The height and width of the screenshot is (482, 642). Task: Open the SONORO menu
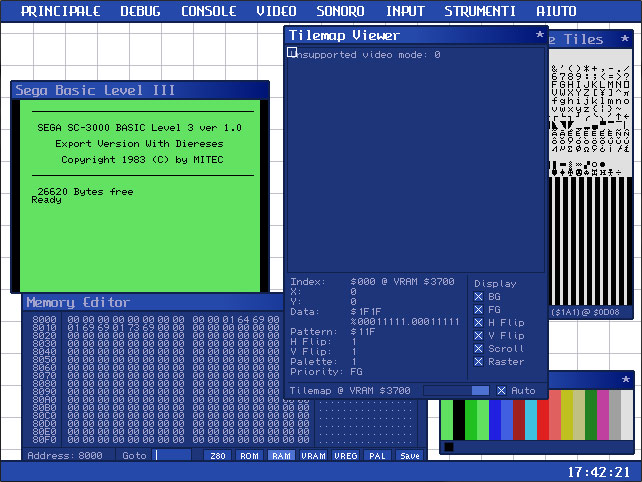point(340,11)
